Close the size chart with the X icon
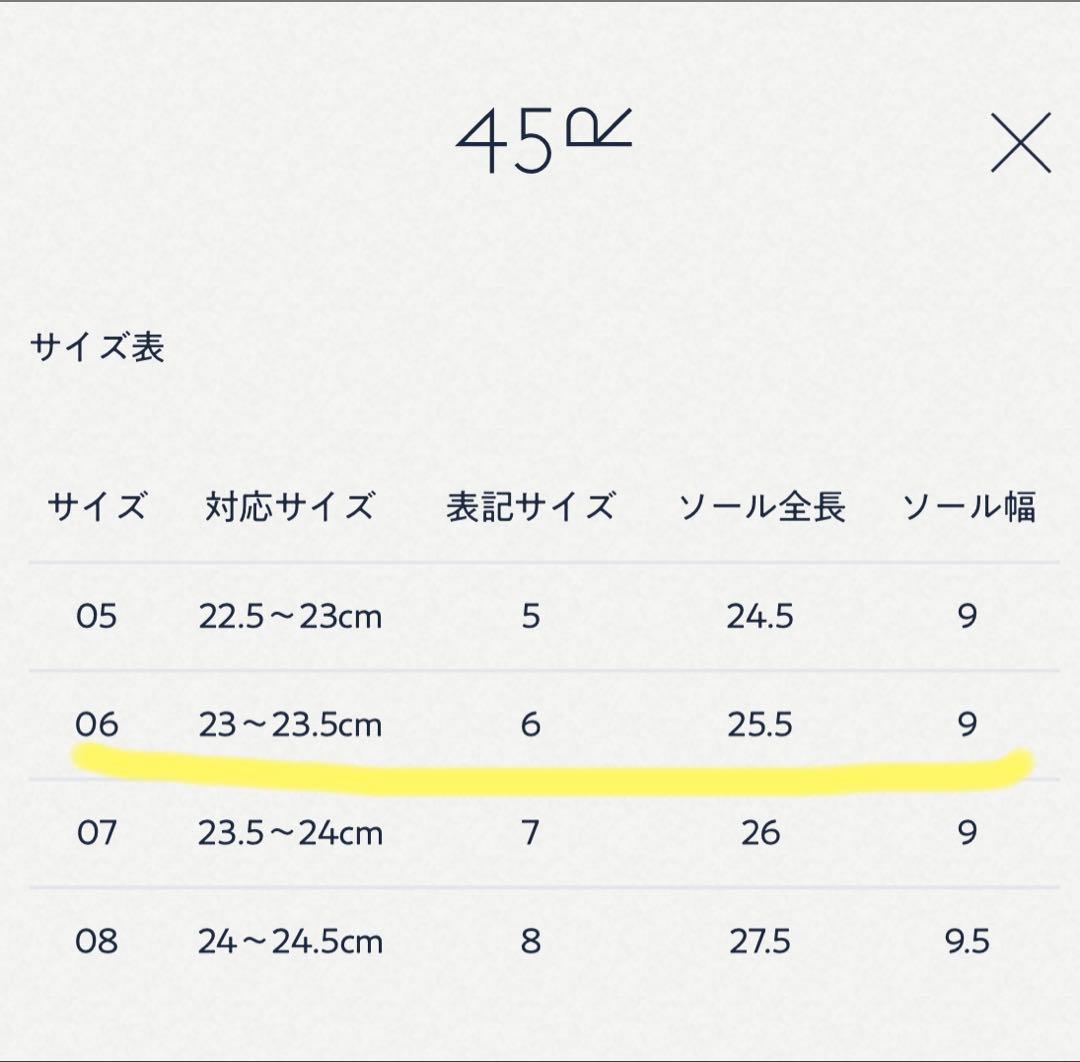This screenshot has width=1080, height=1062. pos(1021,143)
